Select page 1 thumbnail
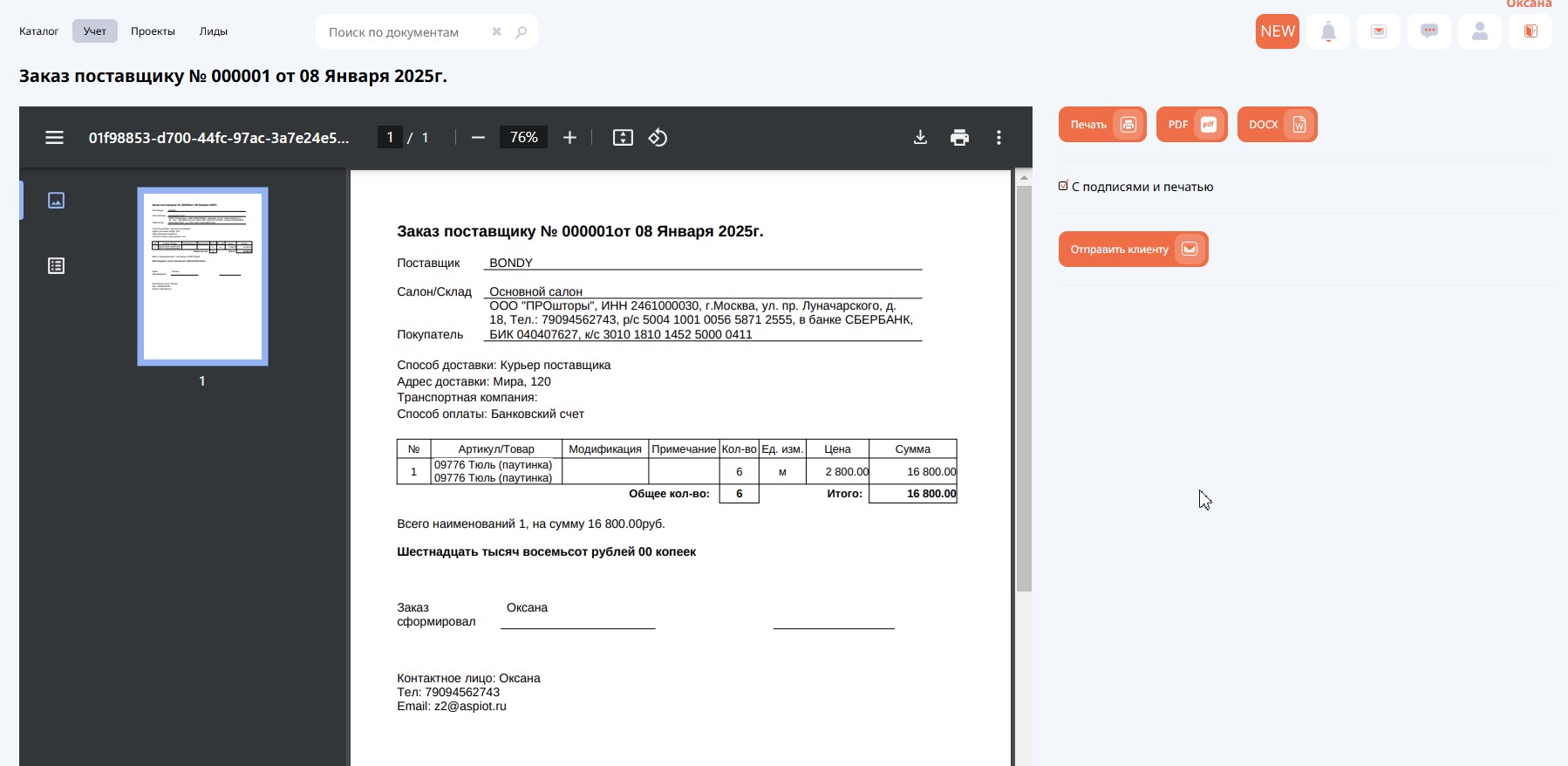The image size is (1568, 766). click(202, 276)
